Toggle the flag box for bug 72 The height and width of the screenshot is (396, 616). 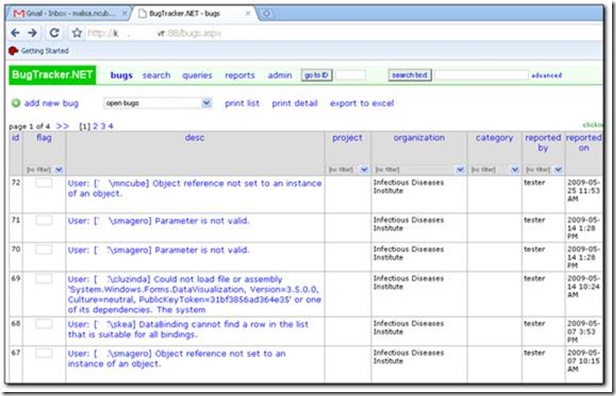44,182
